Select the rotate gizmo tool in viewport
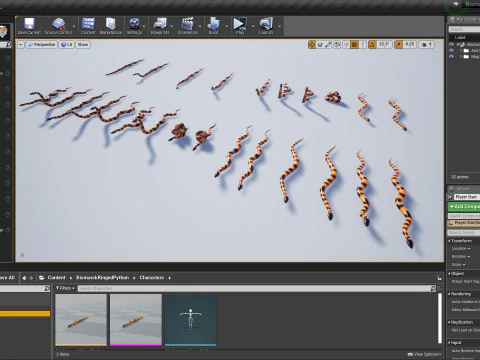The width and height of the screenshot is (480, 360). coord(320,44)
